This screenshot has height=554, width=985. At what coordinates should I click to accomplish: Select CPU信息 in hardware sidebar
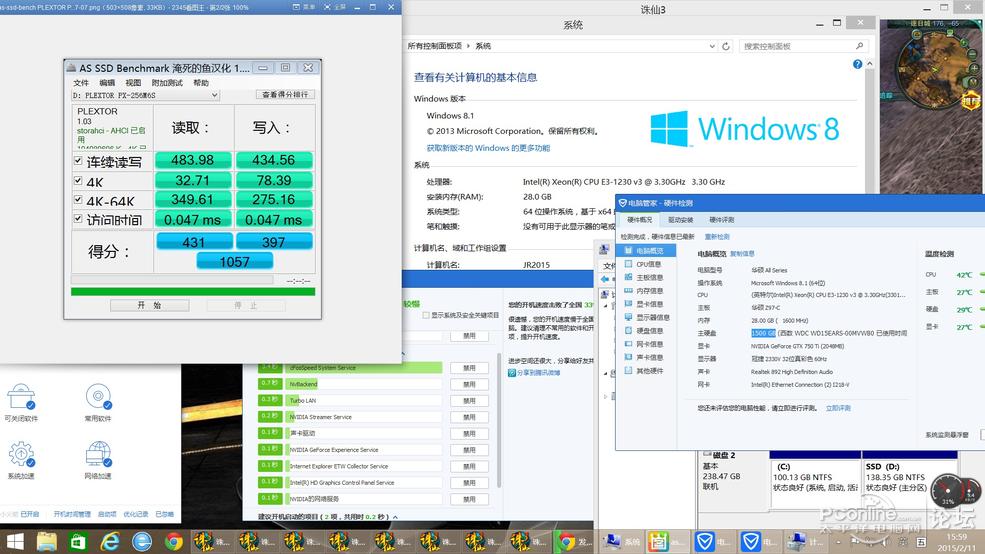click(x=644, y=264)
